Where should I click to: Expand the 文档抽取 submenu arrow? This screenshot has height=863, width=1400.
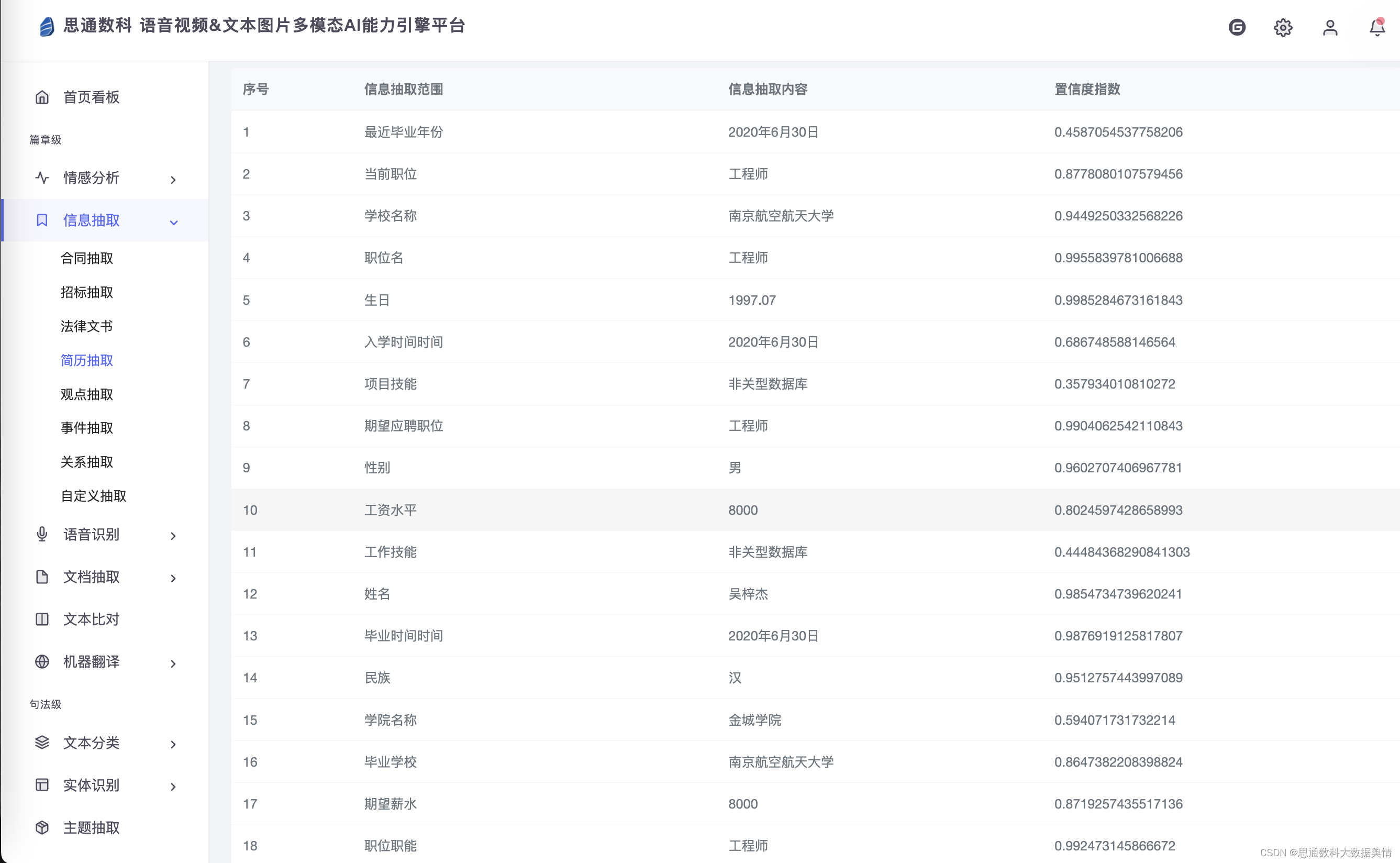pos(173,578)
